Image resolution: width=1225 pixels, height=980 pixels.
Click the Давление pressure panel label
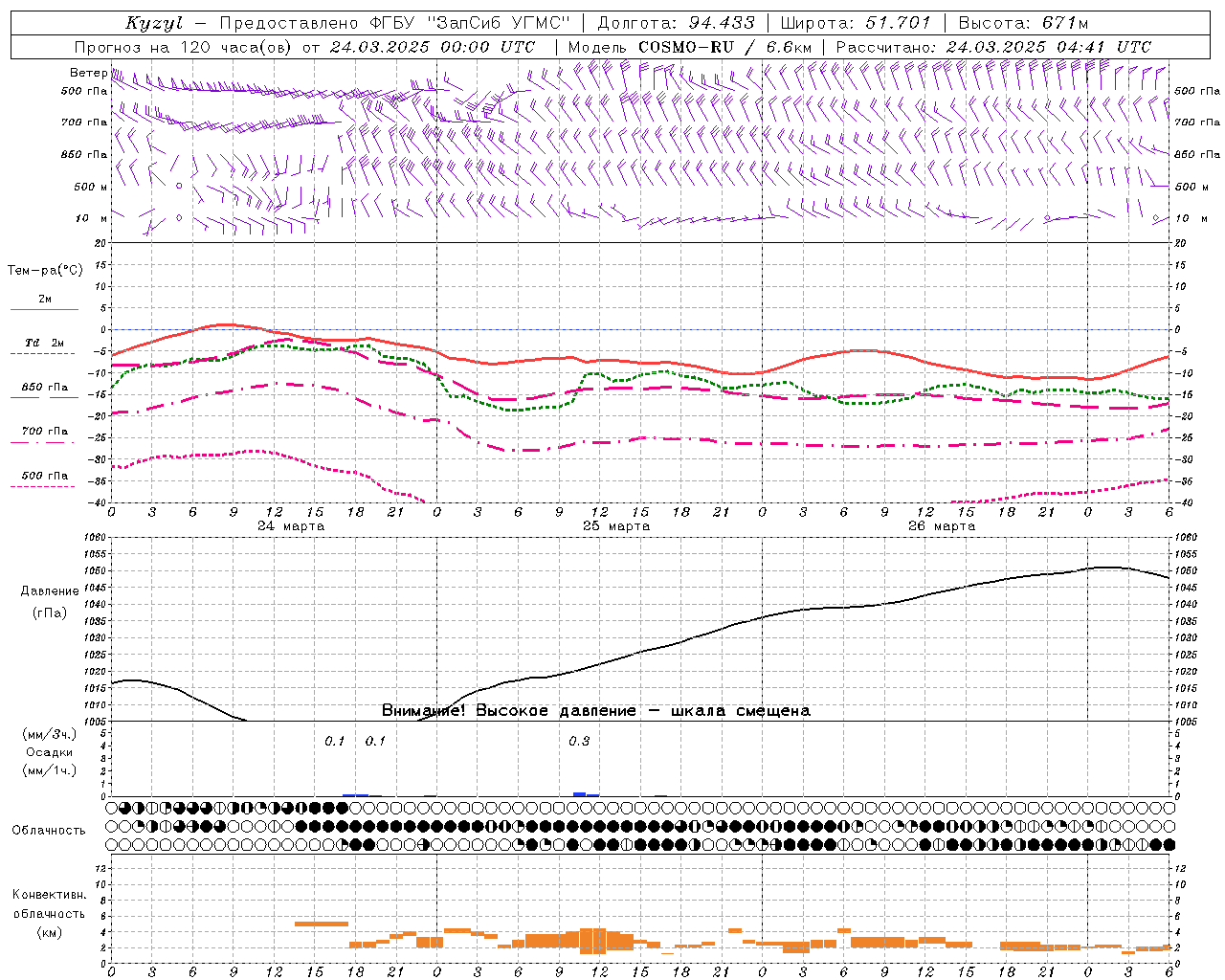pyautogui.click(x=50, y=591)
